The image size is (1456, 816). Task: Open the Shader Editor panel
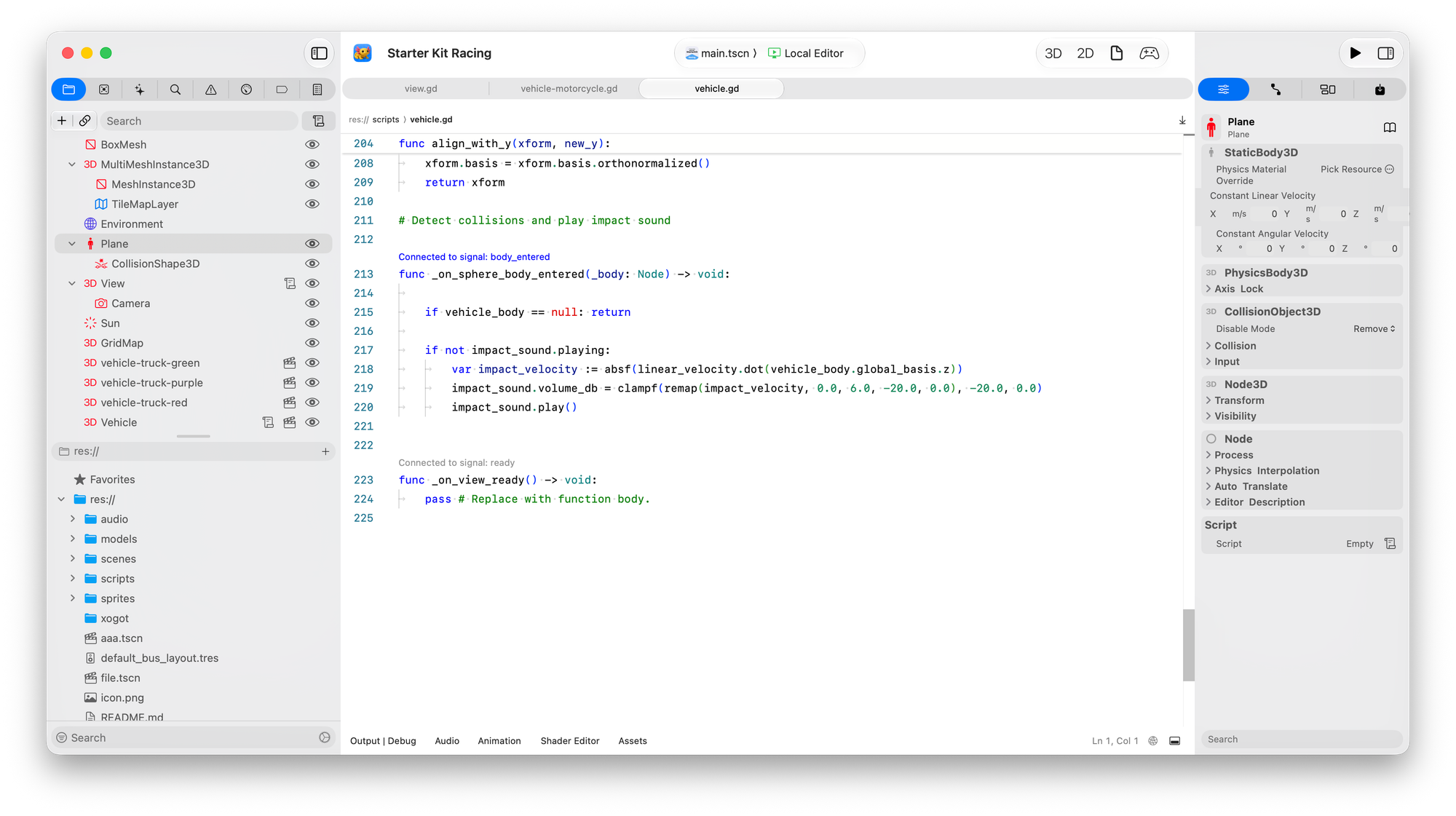pyautogui.click(x=570, y=741)
